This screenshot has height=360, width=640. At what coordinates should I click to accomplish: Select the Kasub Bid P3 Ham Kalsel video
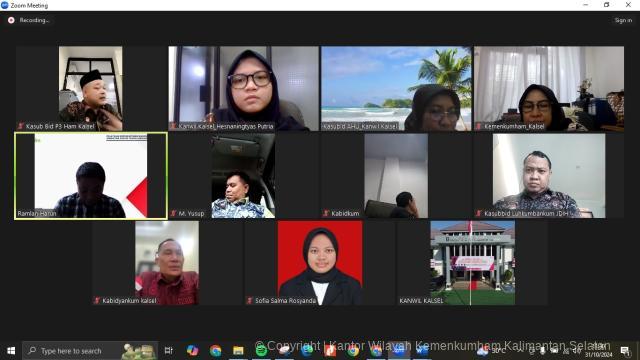point(91,88)
